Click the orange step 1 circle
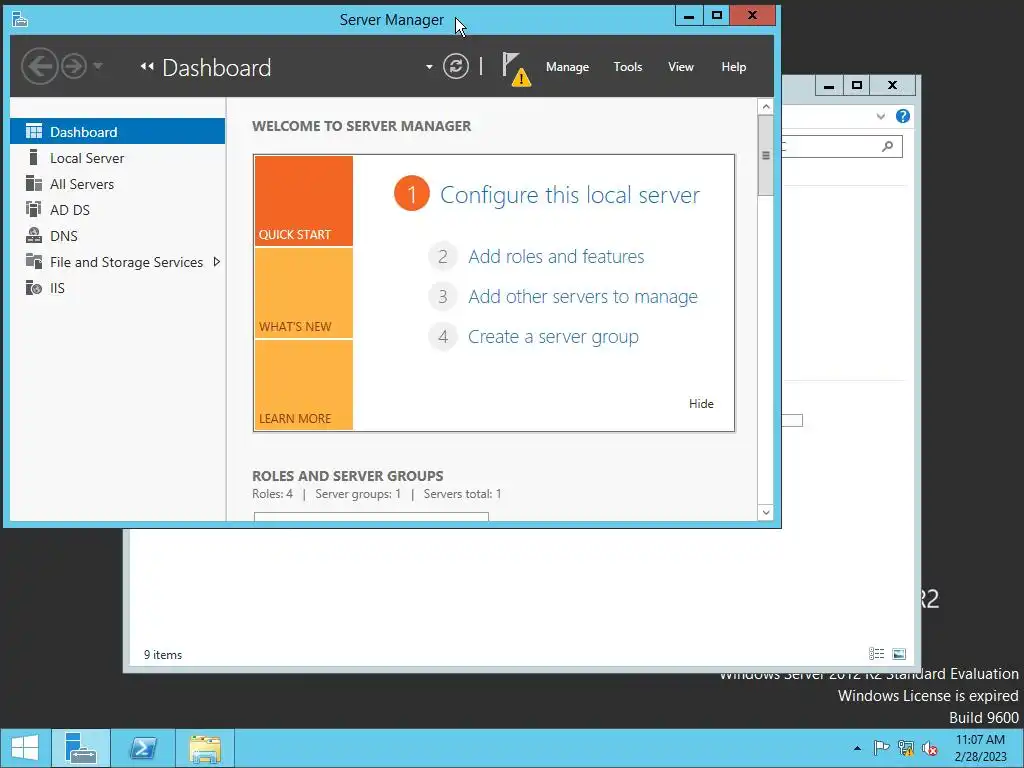 pyautogui.click(x=411, y=194)
